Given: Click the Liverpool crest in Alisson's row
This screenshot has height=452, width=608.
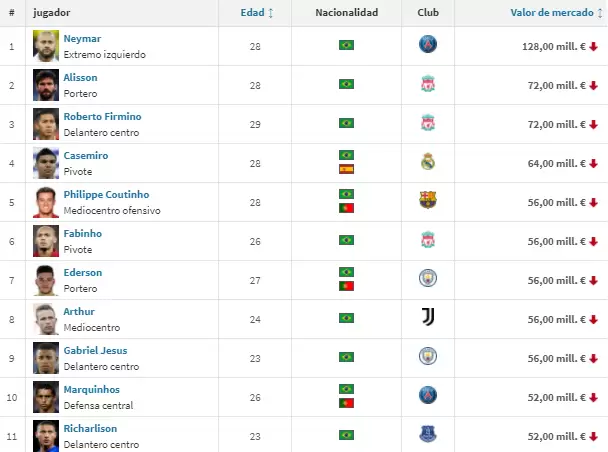Looking at the screenshot, I should 428,84.
